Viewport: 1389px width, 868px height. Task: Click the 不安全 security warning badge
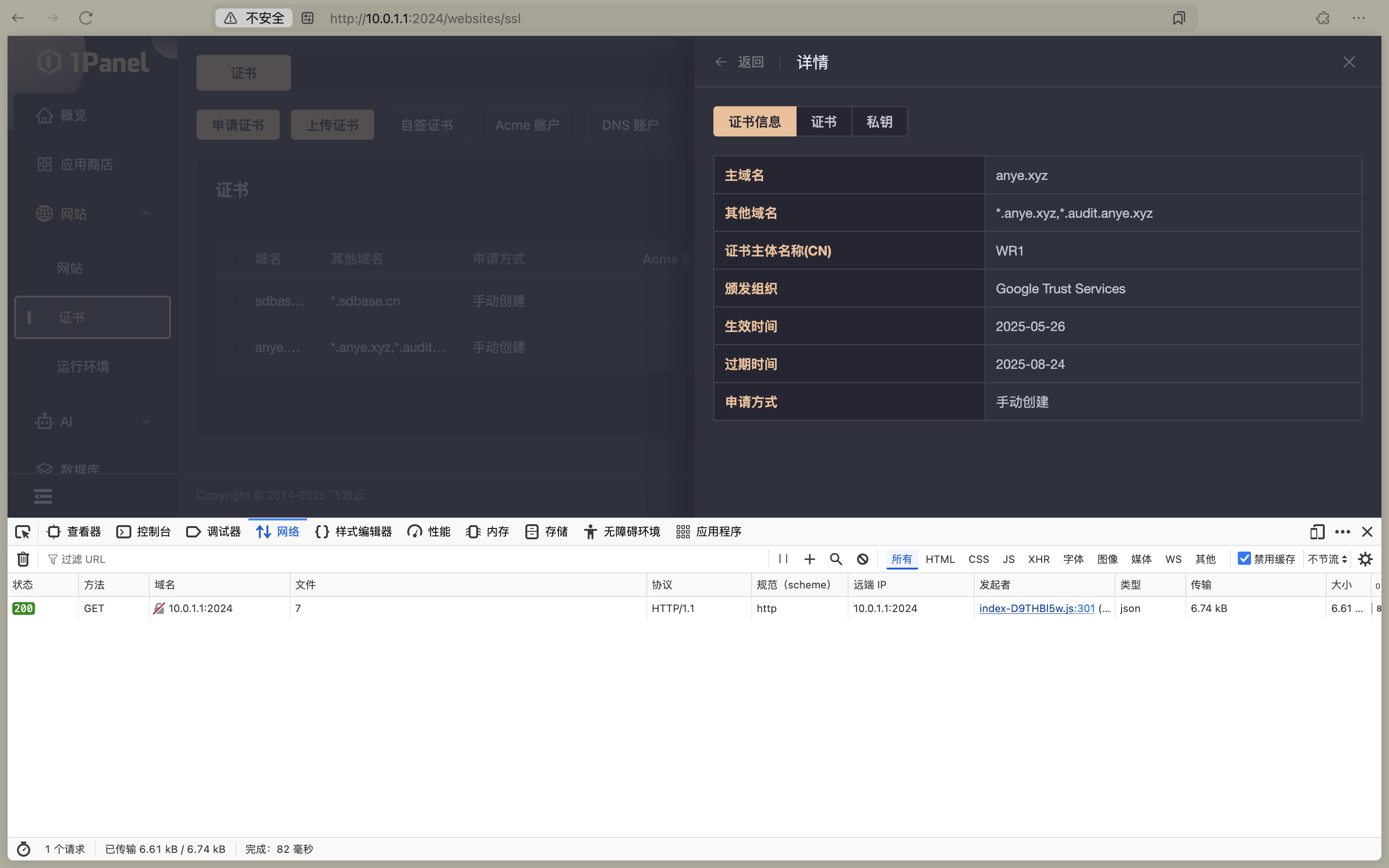click(x=254, y=18)
